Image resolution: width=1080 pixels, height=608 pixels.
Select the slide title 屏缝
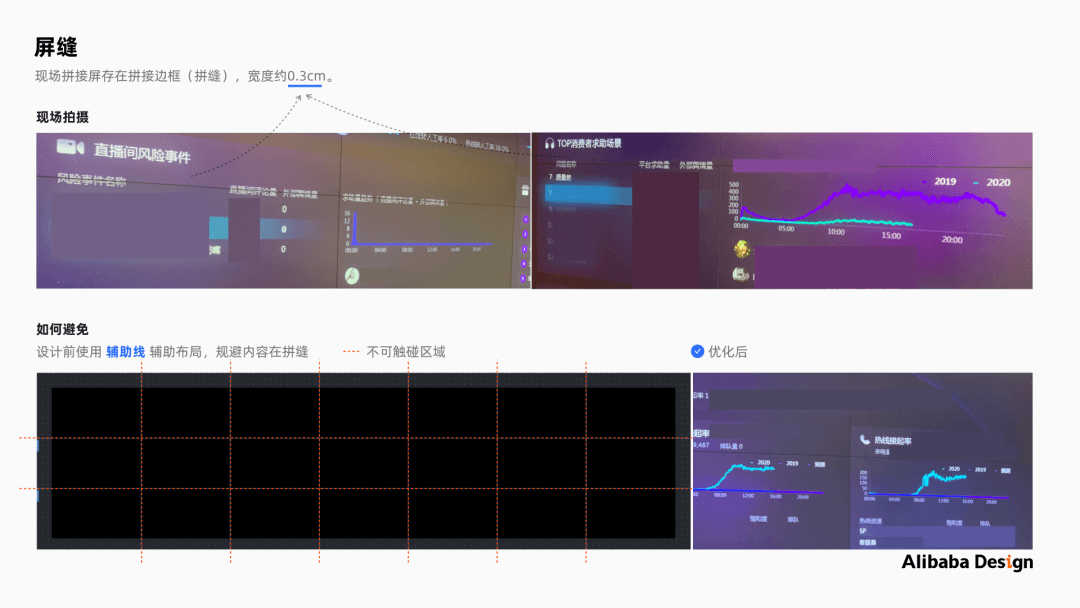click(x=56, y=48)
